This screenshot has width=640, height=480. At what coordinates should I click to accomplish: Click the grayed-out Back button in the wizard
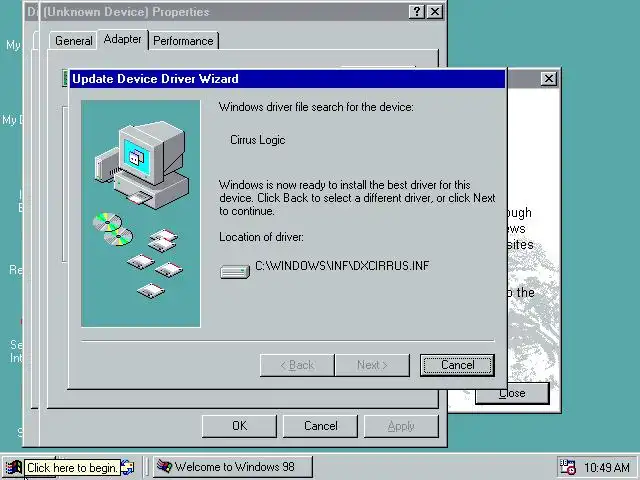(x=297, y=365)
